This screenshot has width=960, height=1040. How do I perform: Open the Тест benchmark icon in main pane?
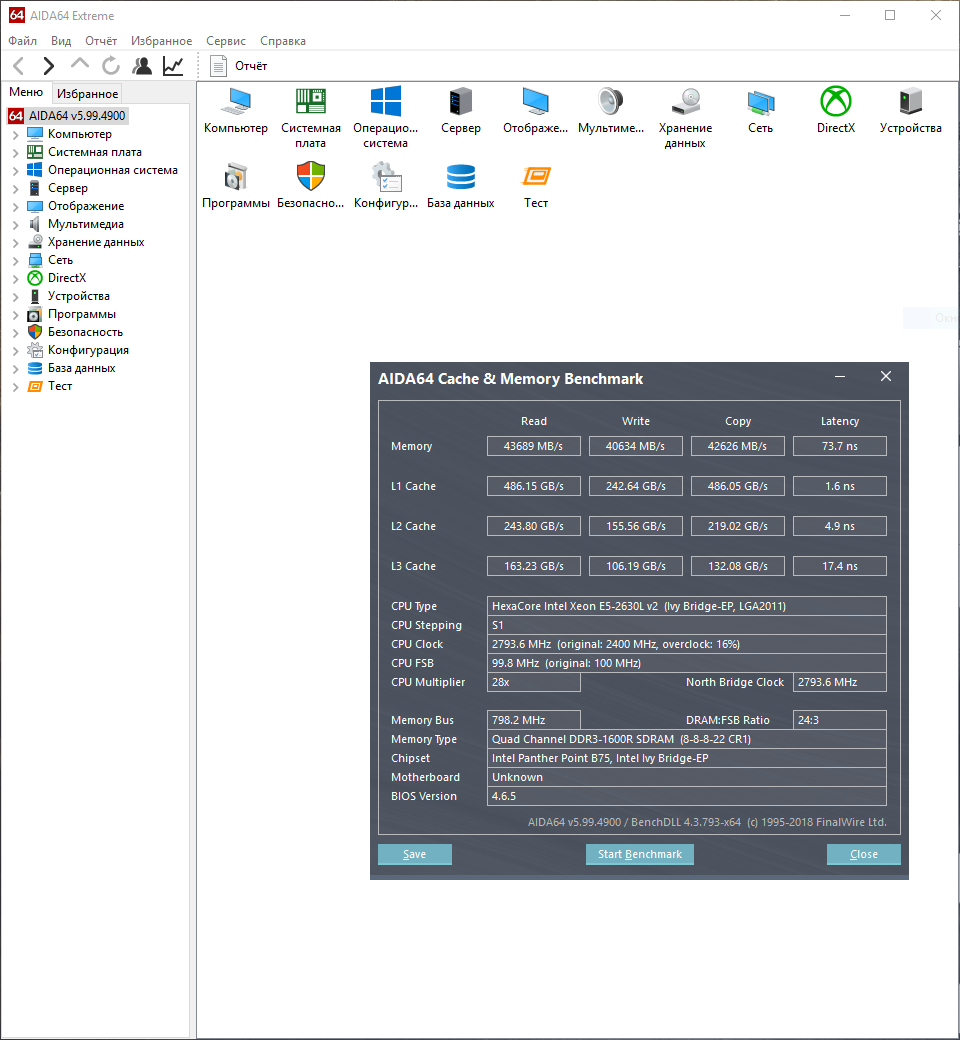(x=535, y=186)
